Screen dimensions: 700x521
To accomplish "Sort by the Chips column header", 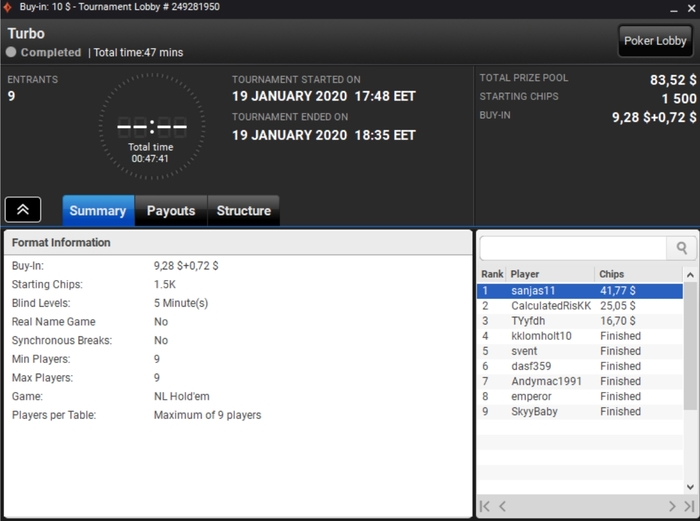I will [x=638, y=274].
